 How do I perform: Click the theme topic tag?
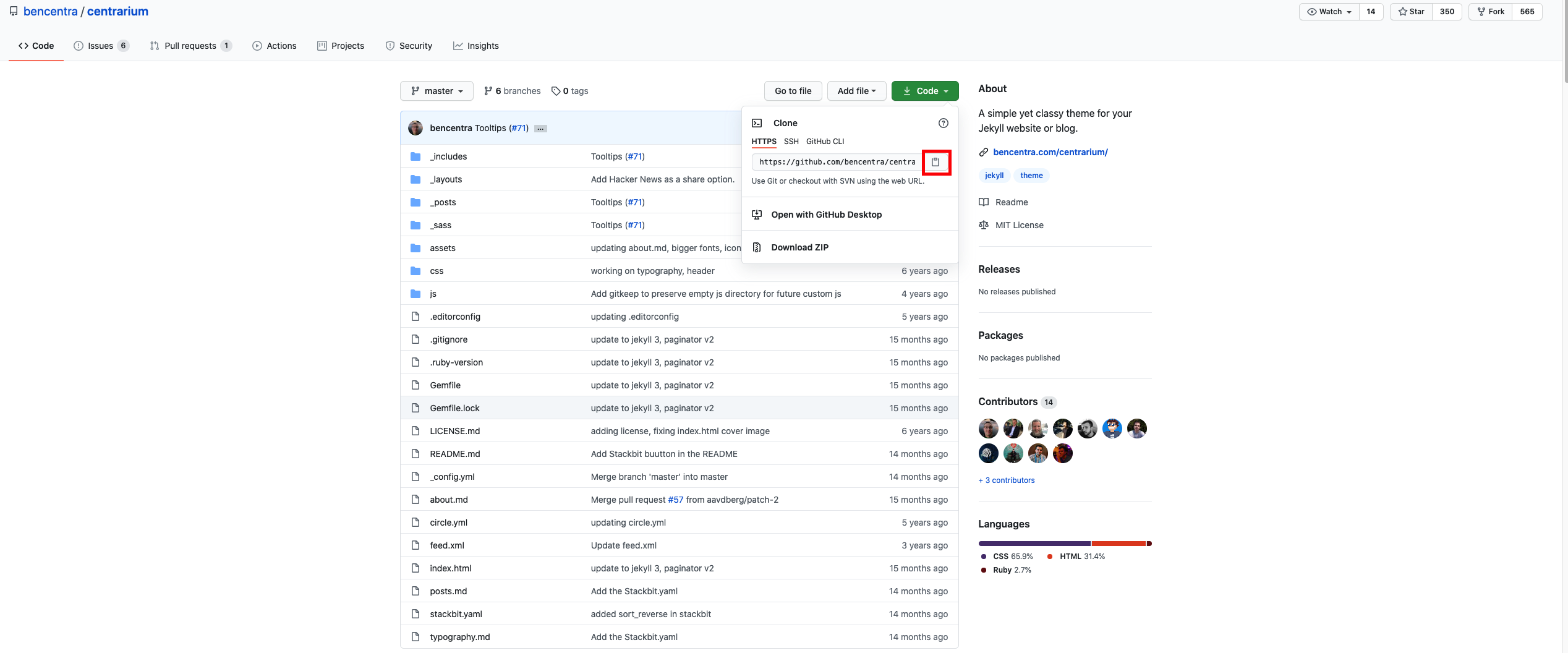pyautogui.click(x=1031, y=176)
